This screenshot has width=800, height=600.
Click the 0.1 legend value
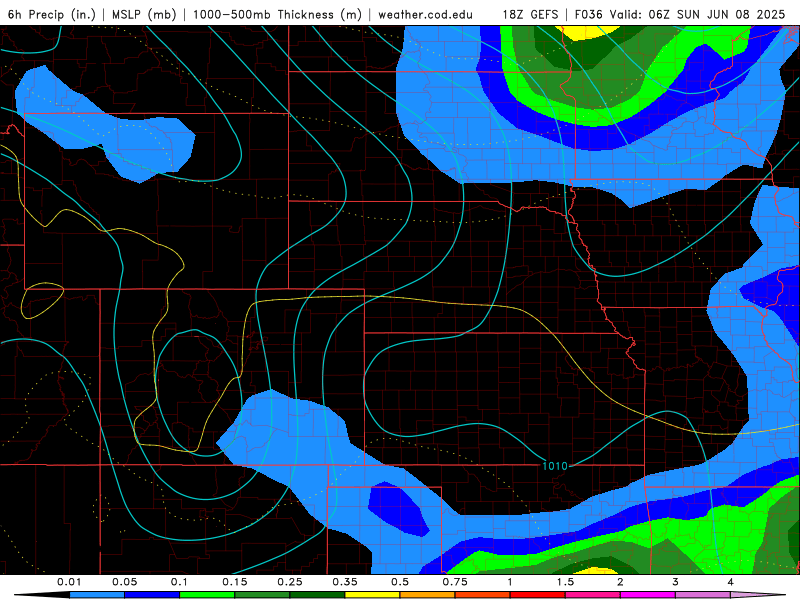point(179,582)
